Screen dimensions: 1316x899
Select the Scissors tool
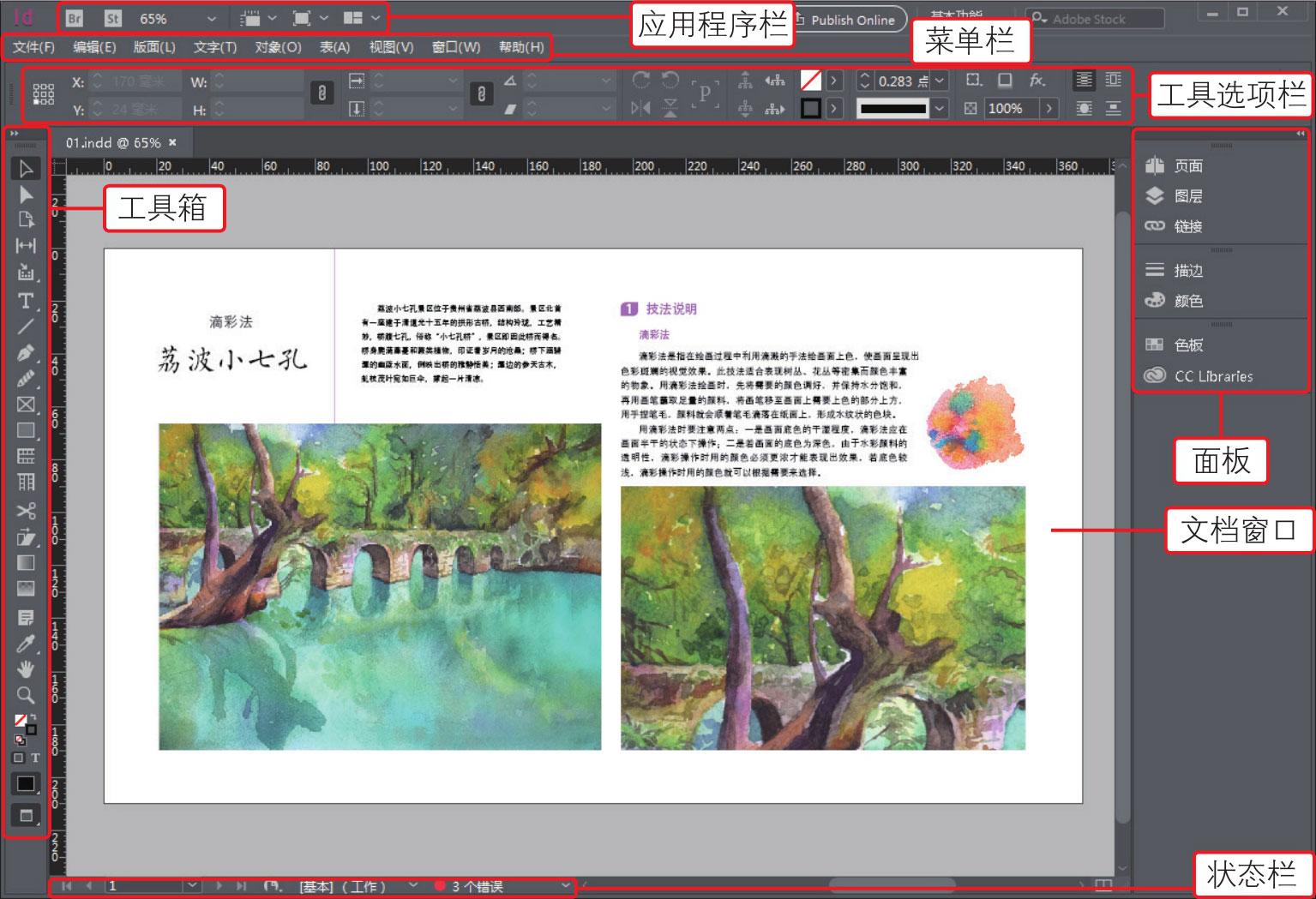[x=26, y=511]
